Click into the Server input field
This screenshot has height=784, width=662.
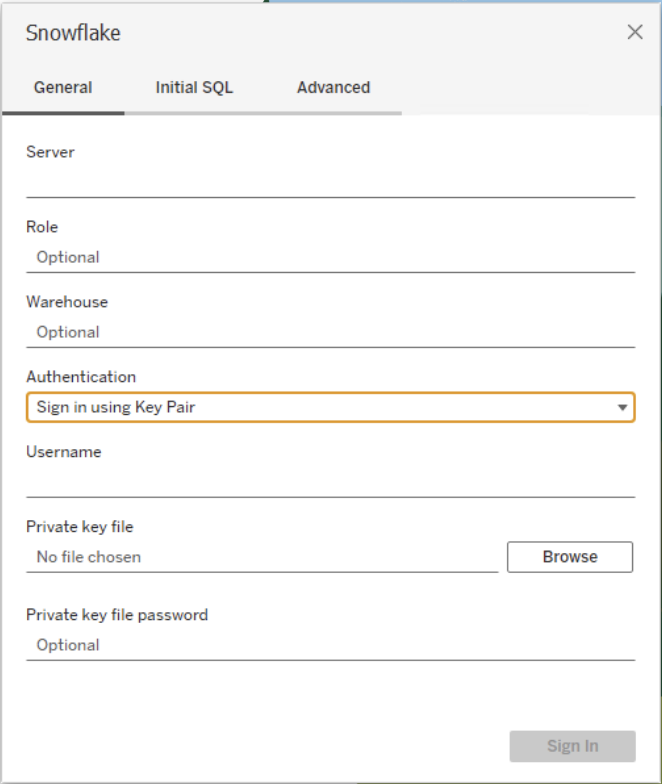330,182
